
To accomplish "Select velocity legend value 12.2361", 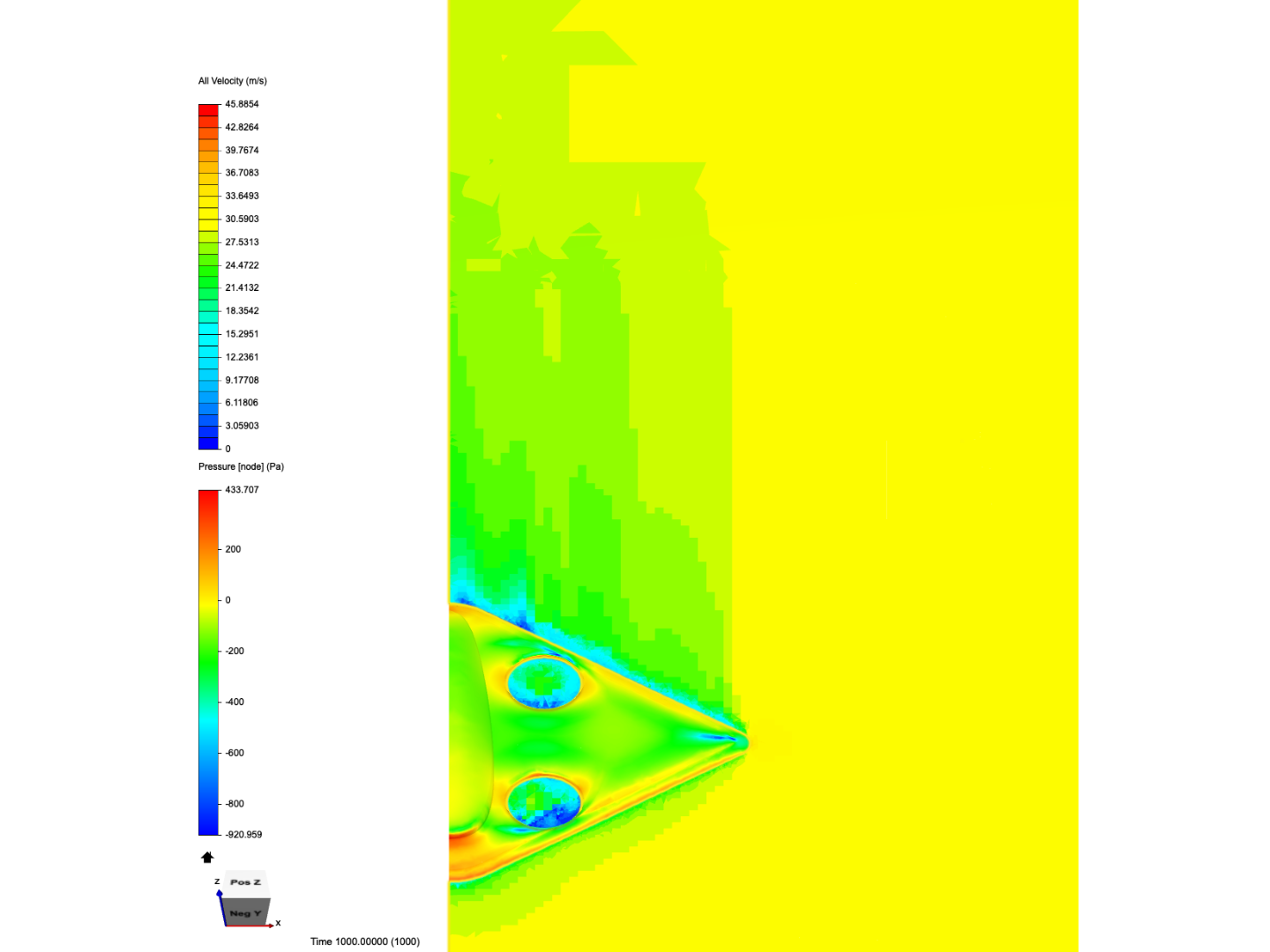I will pos(242,357).
